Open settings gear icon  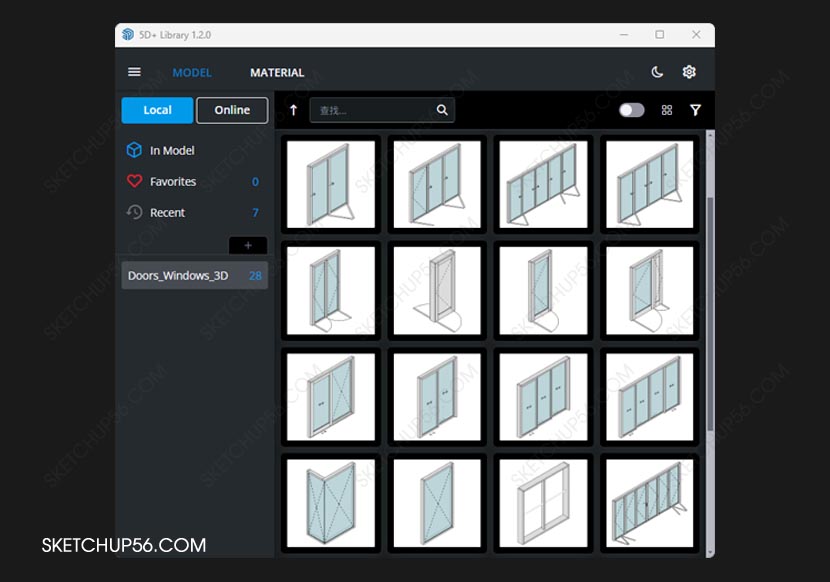689,72
